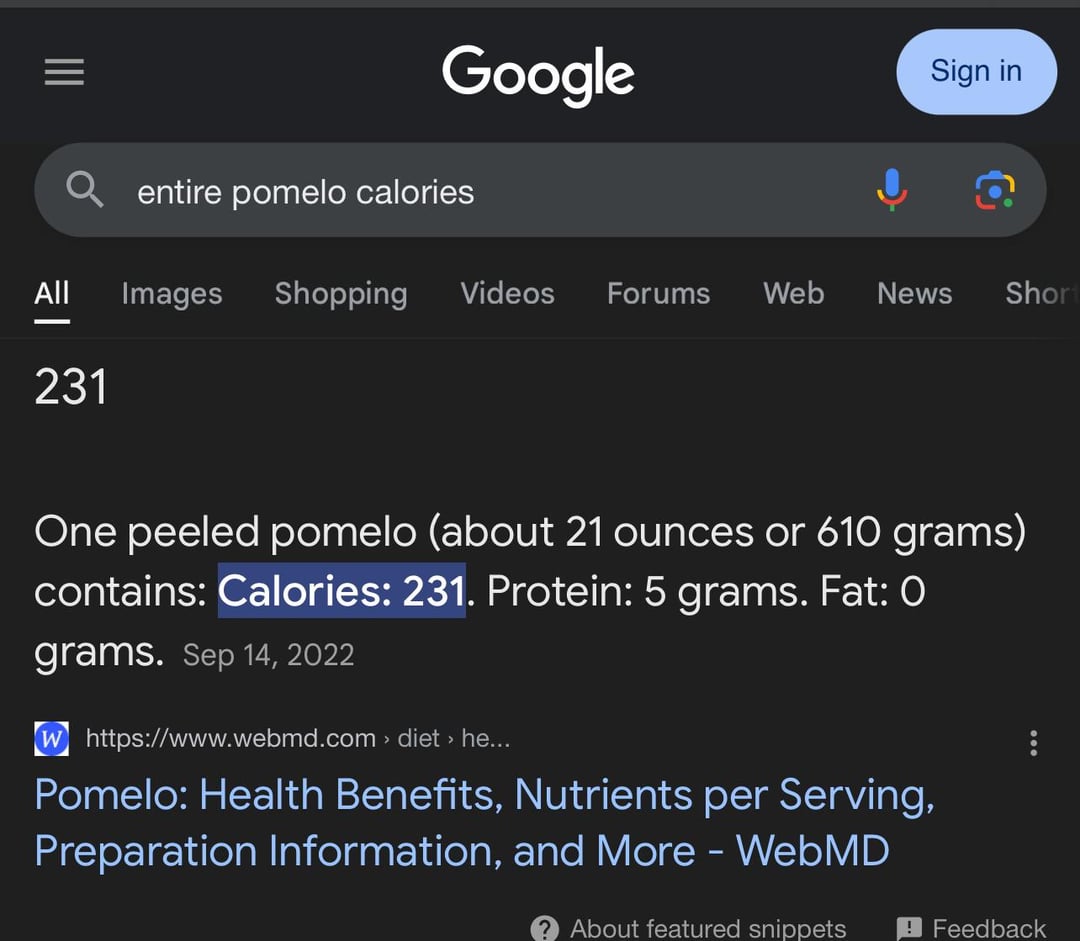Open the News tab

click(914, 293)
